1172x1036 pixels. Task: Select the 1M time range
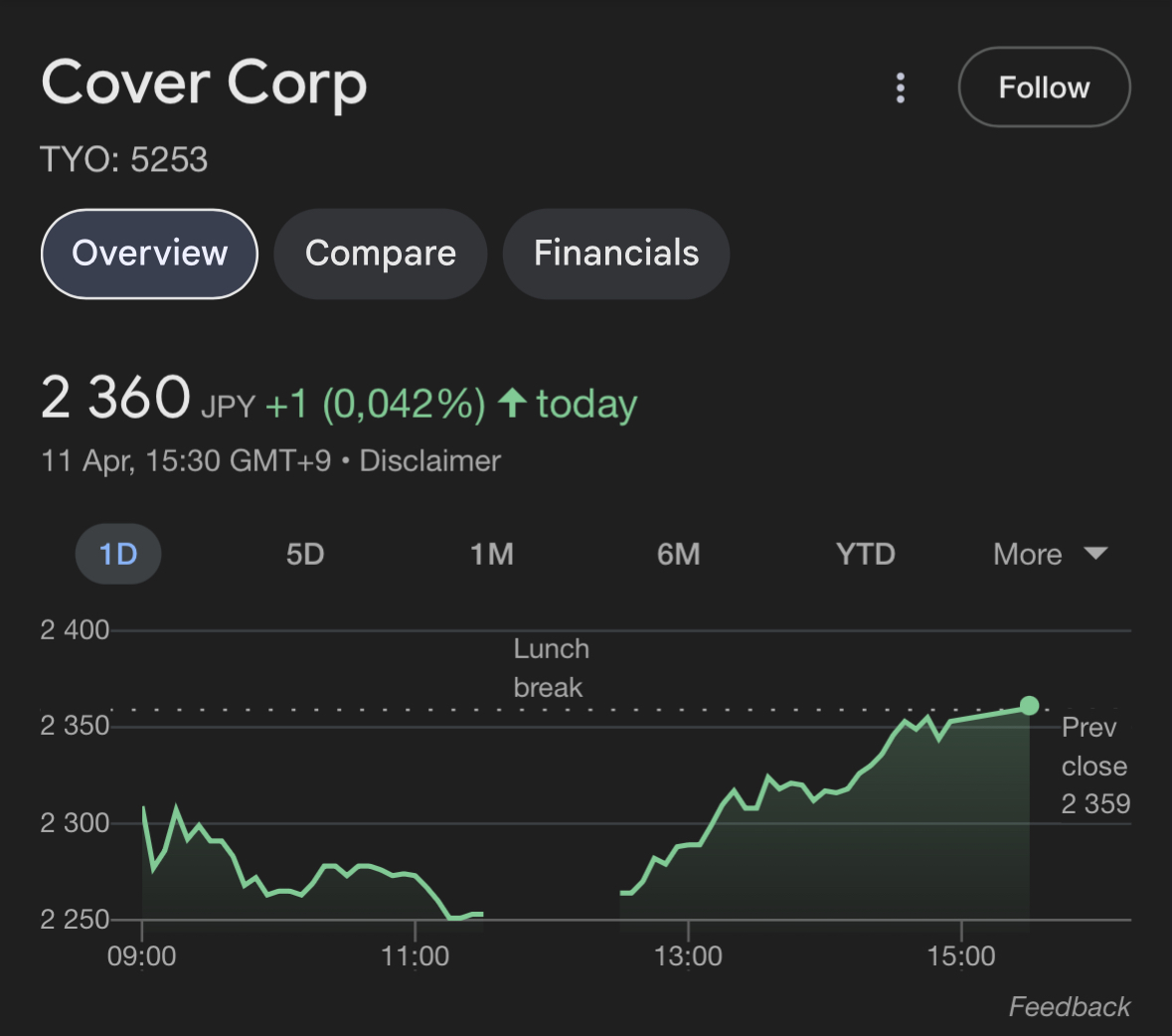coord(492,554)
